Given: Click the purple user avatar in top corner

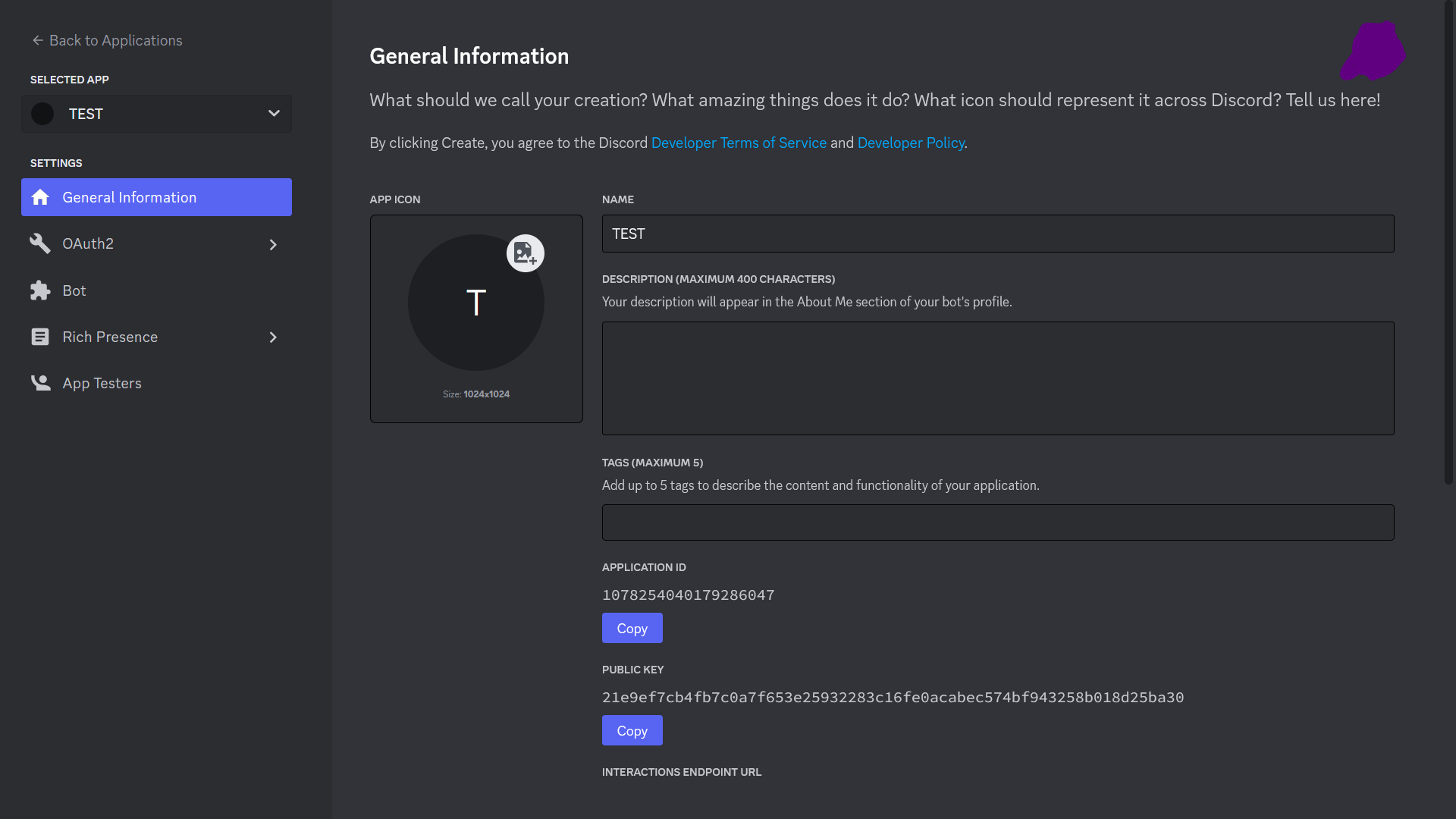Looking at the screenshot, I should click(x=1373, y=52).
